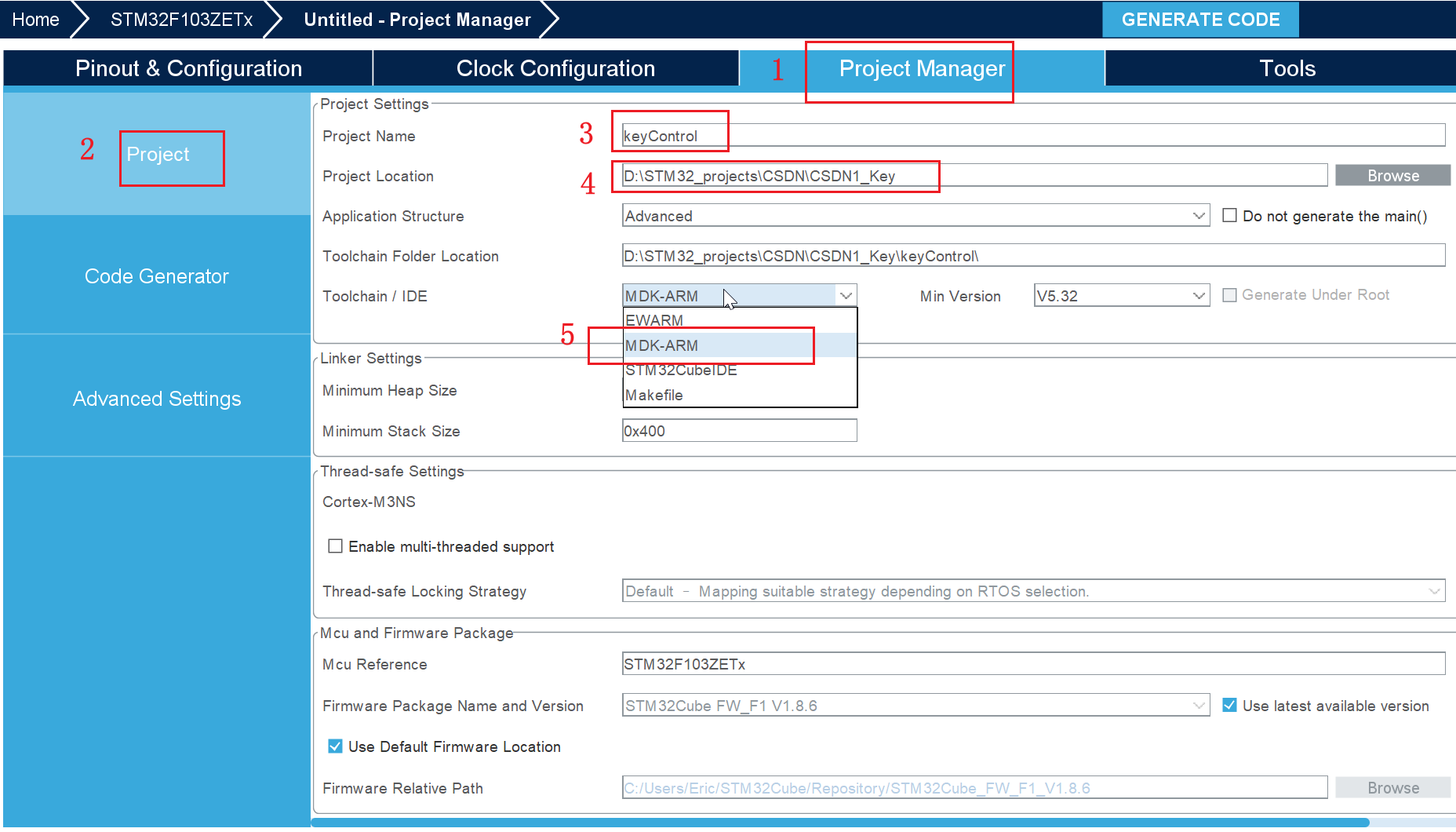Screen dimensions: 1456x832
Task: Open Advanced Settings section
Action: pos(157,399)
